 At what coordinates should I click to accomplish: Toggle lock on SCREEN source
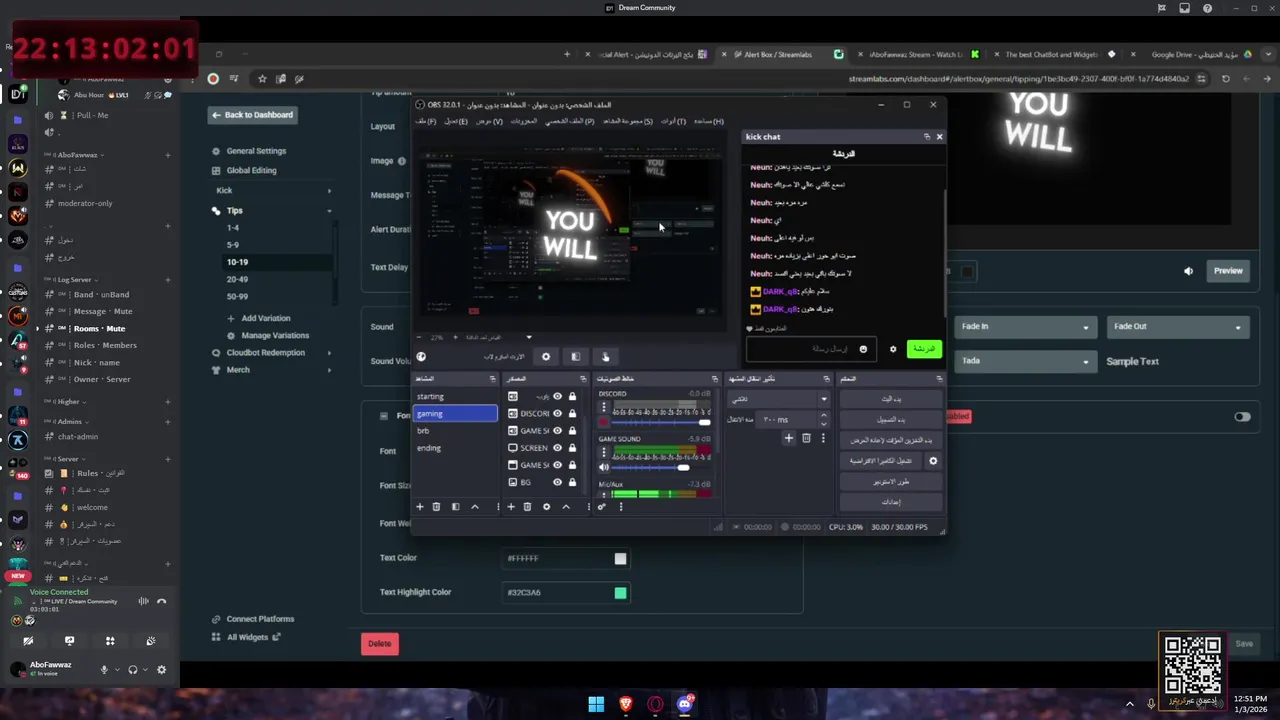(x=572, y=448)
